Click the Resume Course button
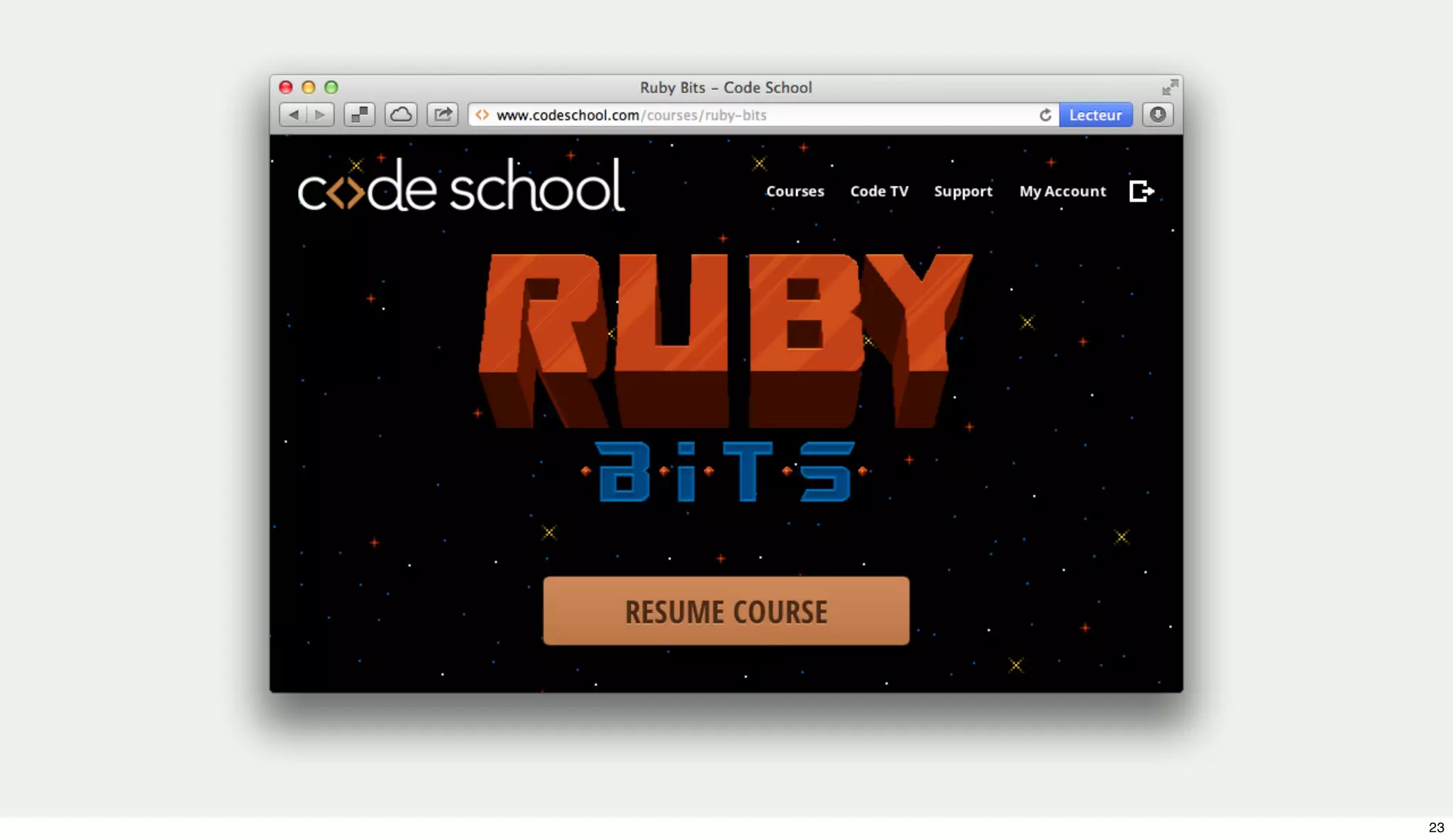1453x840 pixels. [726, 611]
